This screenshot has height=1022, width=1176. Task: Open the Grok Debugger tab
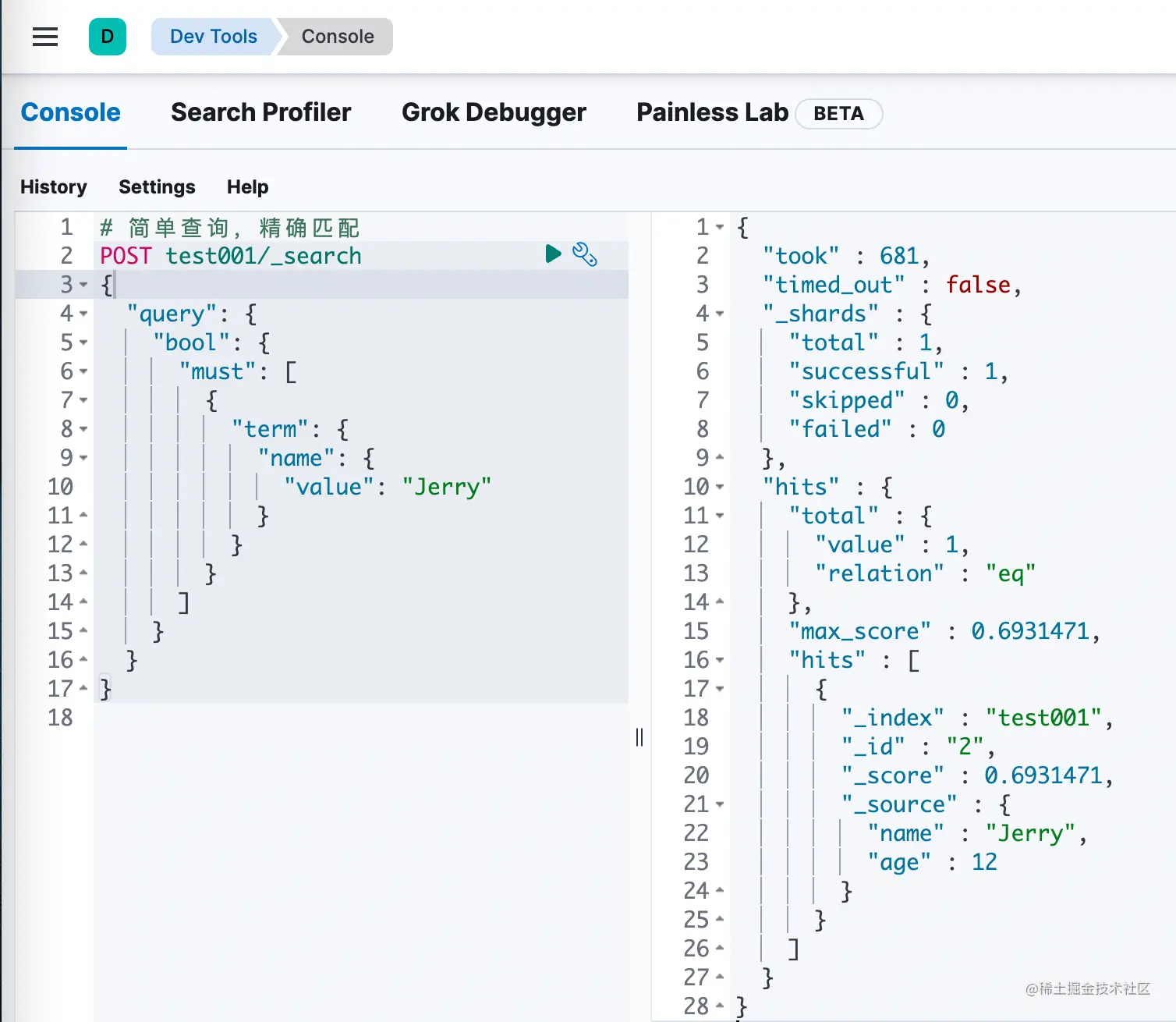click(493, 112)
